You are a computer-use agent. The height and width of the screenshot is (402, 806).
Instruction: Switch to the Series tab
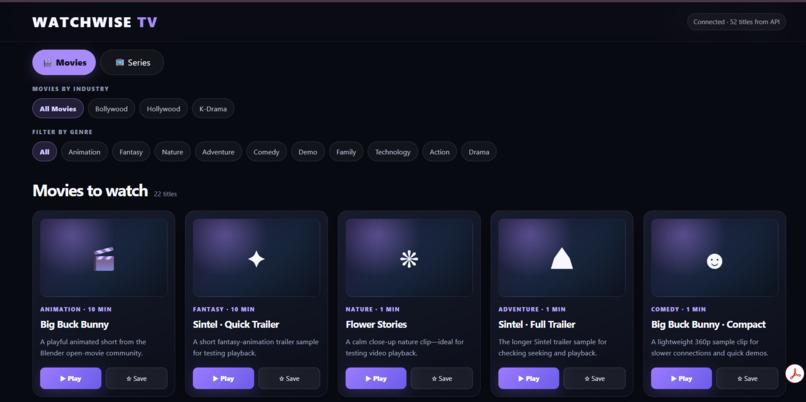tap(132, 62)
